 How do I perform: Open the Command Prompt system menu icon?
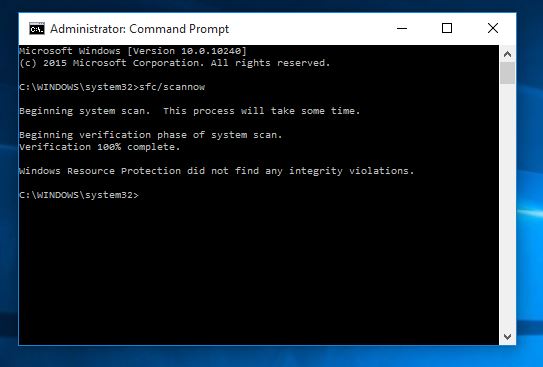(37, 29)
